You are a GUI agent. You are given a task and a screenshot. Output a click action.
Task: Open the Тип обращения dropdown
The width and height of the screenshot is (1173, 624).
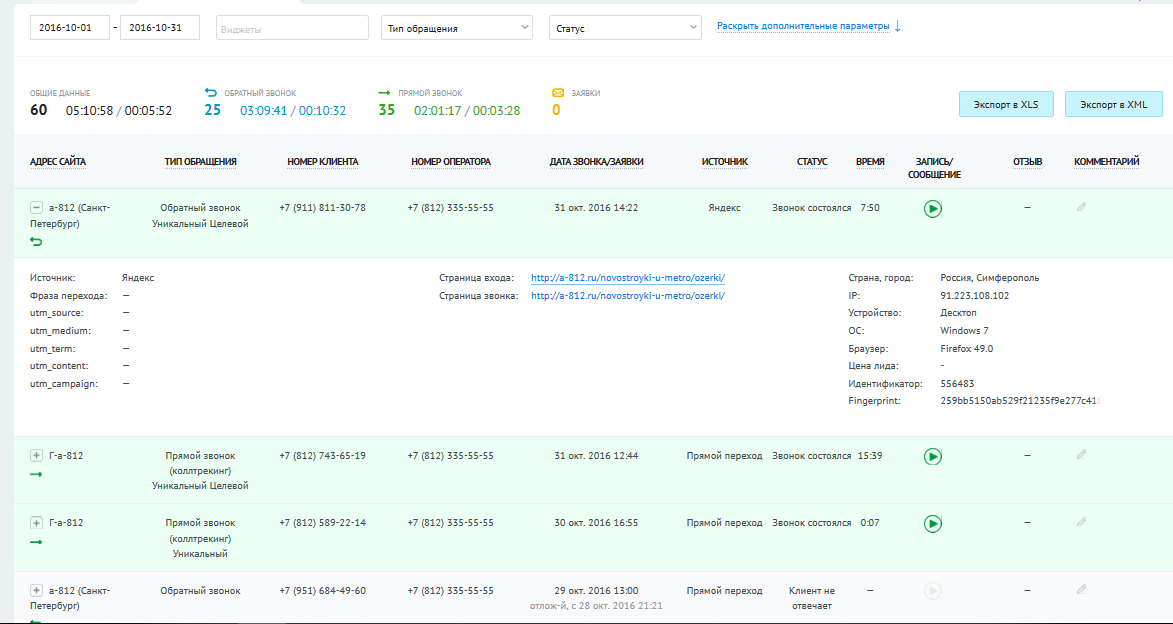(x=457, y=29)
